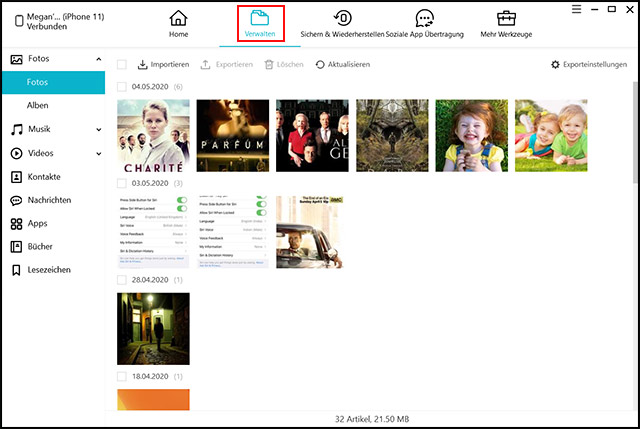Click the hamburger menu icon
Image resolution: width=640 pixels, height=429 pixels.
pyautogui.click(x=576, y=9)
